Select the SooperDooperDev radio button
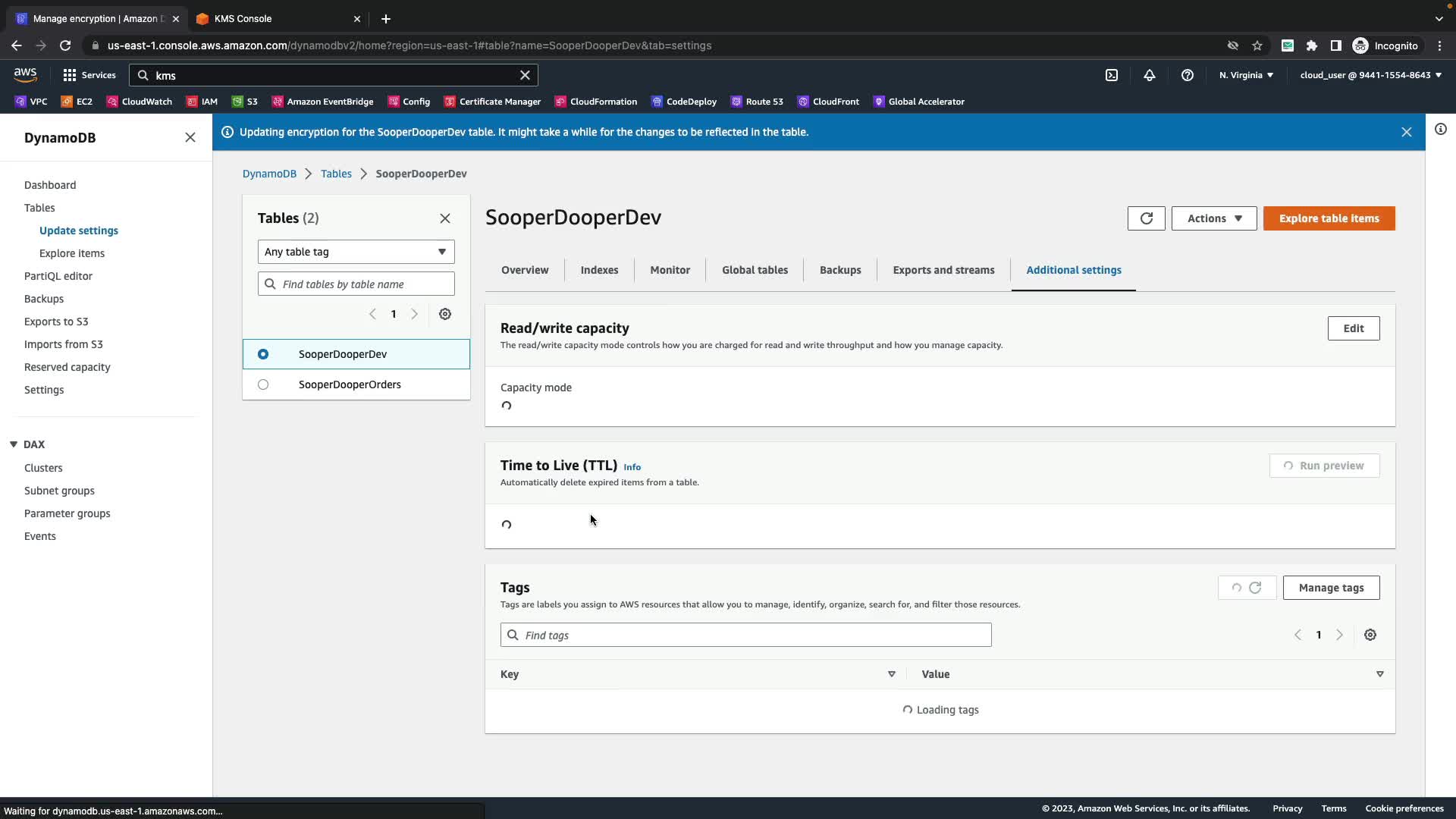 click(x=263, y=354)
